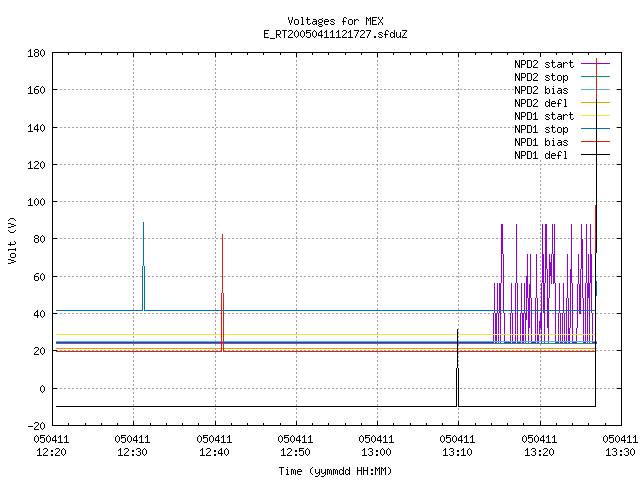Click the 'NPD1 bias' legend label
This screenshot has height=480, width=640.
[x=541, y=142]
